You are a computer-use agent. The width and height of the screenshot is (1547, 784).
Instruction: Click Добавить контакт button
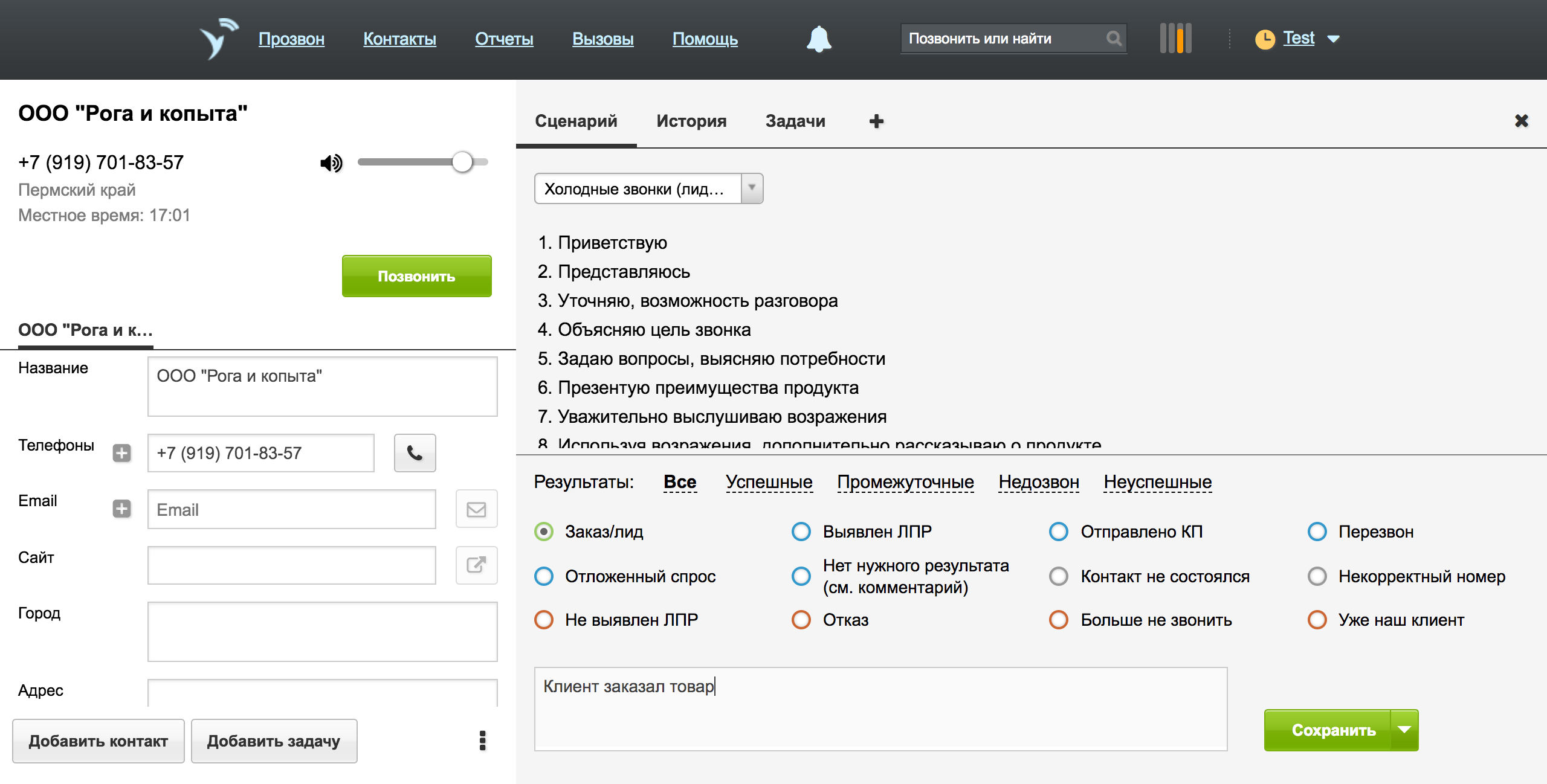(98, 741)
